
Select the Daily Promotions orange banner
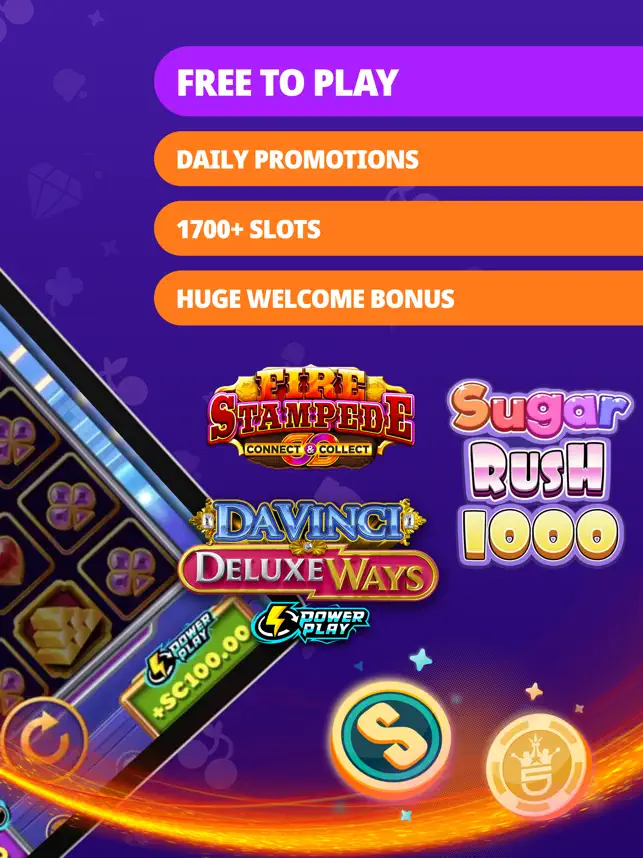pyautogui.click(x=398, y=159)
